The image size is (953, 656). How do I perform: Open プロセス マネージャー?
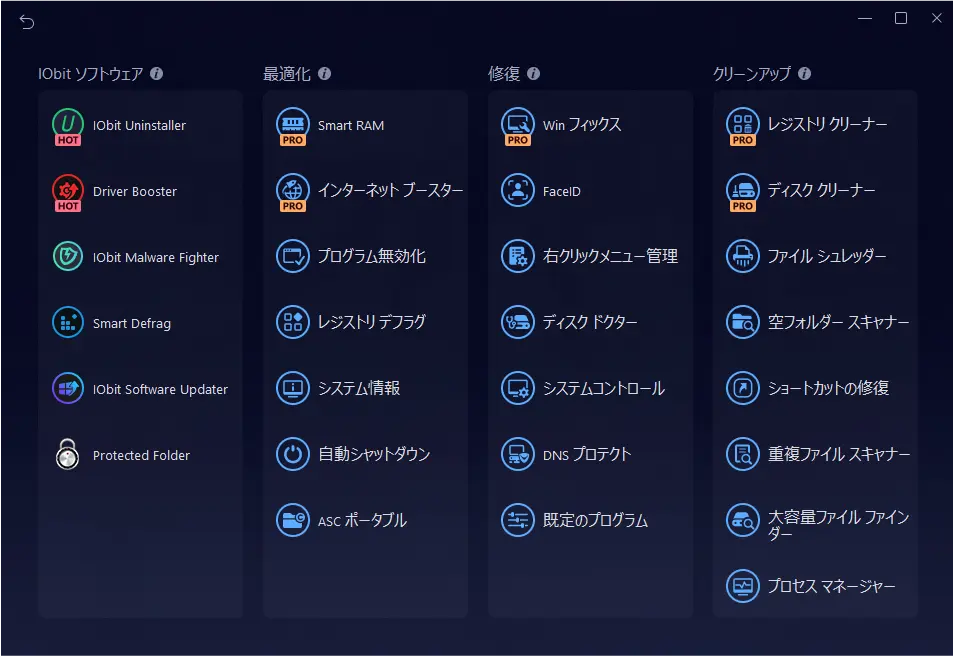(809, 587)
